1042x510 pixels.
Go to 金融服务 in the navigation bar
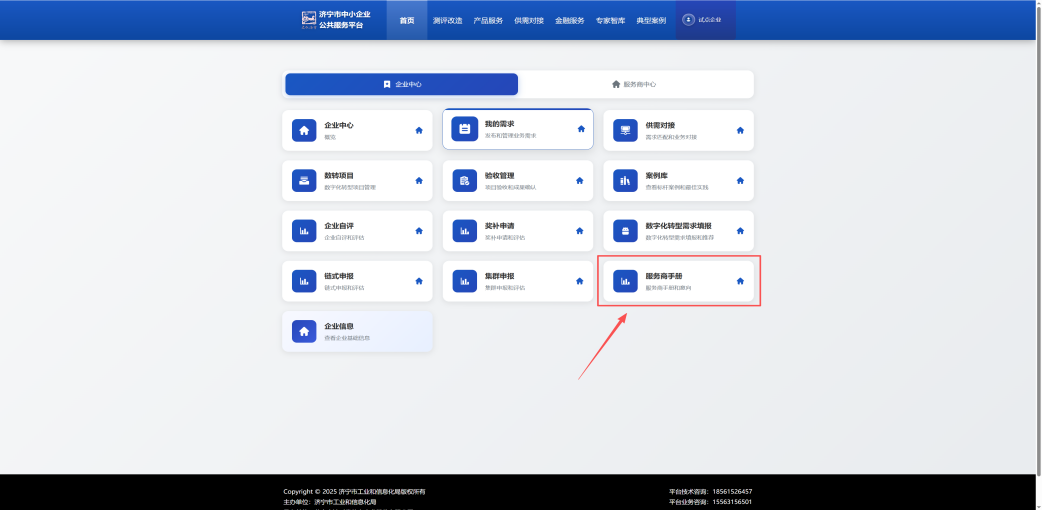point(569,20)
